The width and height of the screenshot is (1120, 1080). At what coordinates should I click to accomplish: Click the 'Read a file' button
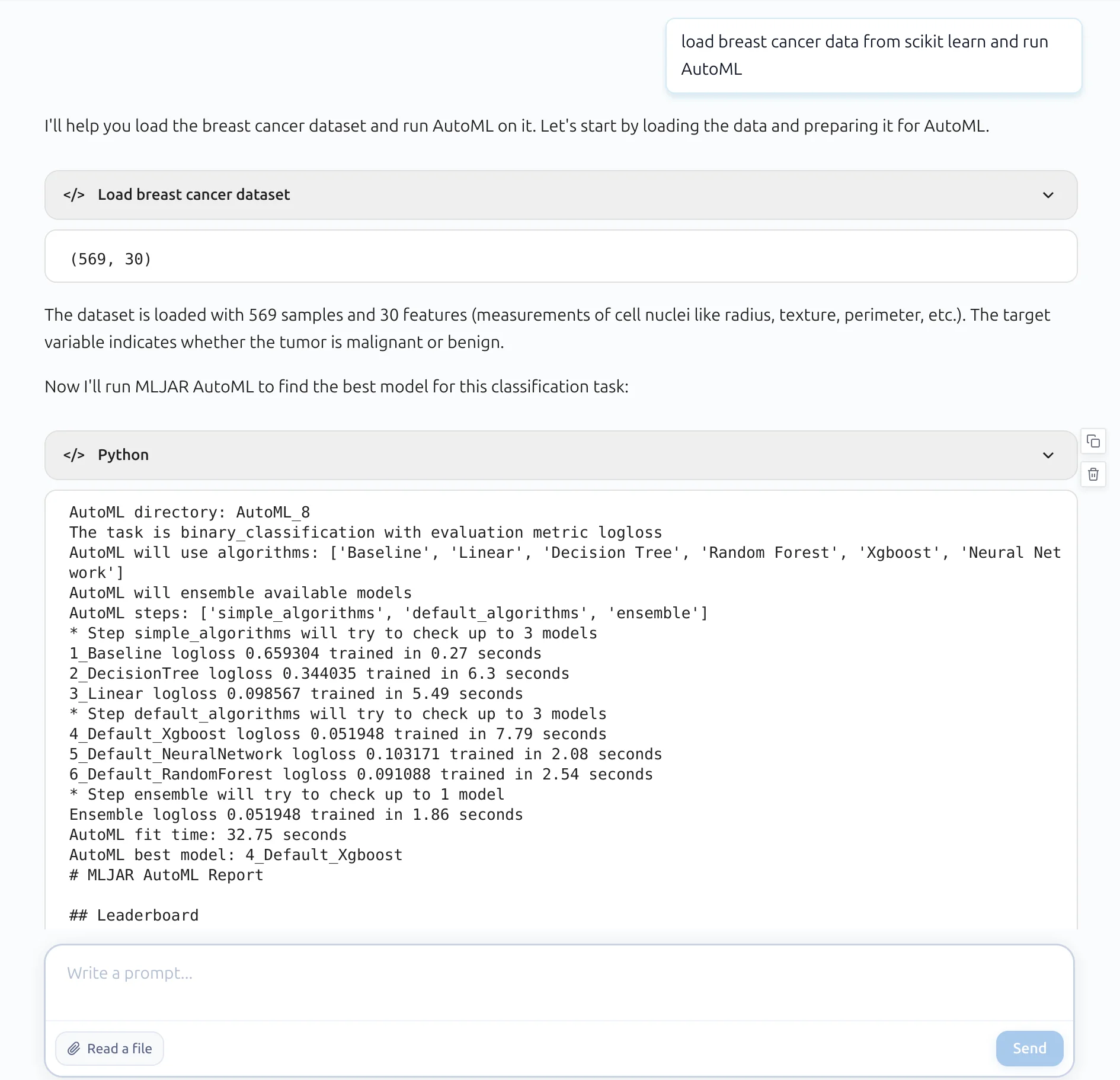110,1049
